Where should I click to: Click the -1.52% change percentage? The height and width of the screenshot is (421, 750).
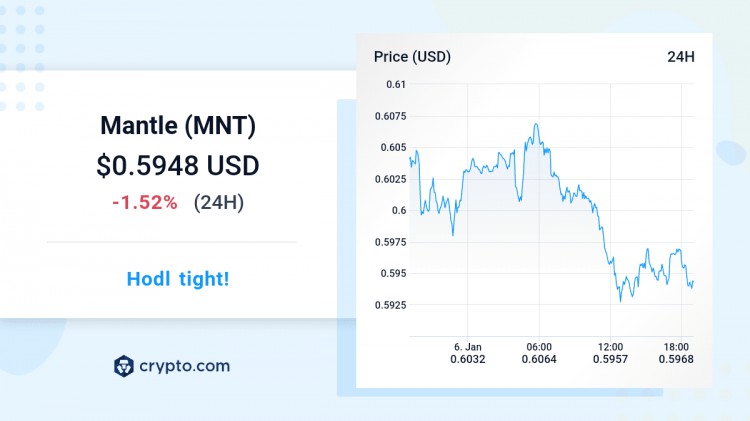coord(144,202)
